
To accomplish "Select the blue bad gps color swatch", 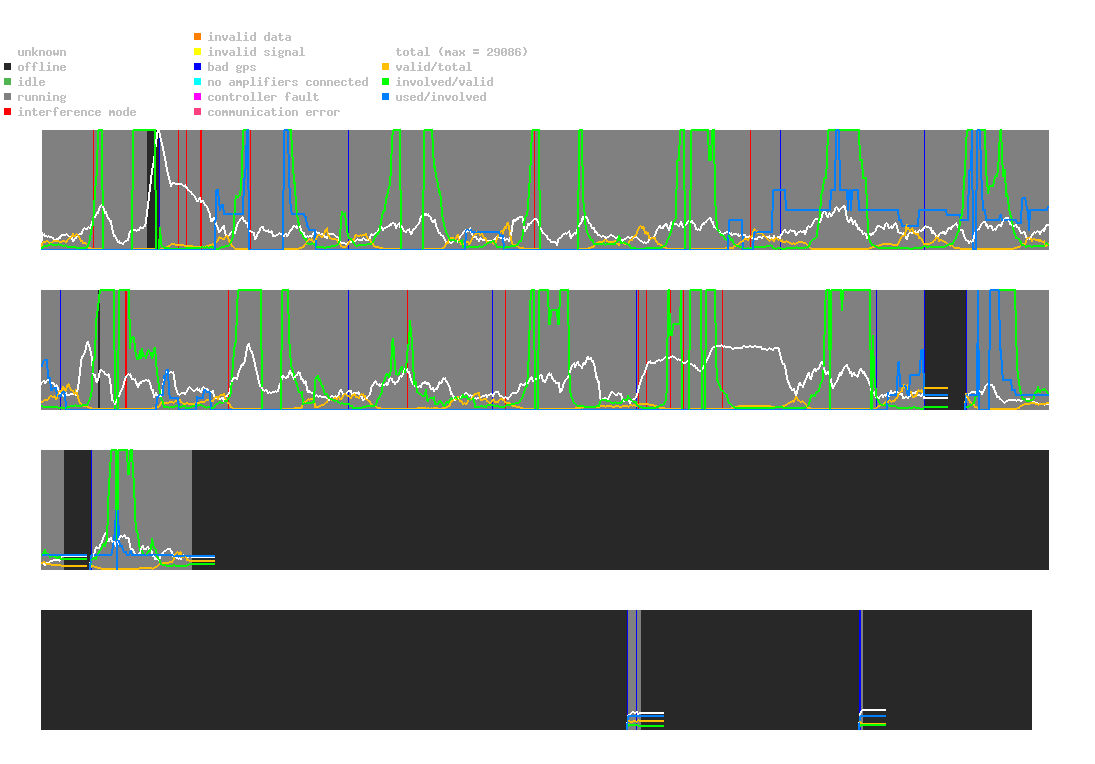I will point(198,67).
